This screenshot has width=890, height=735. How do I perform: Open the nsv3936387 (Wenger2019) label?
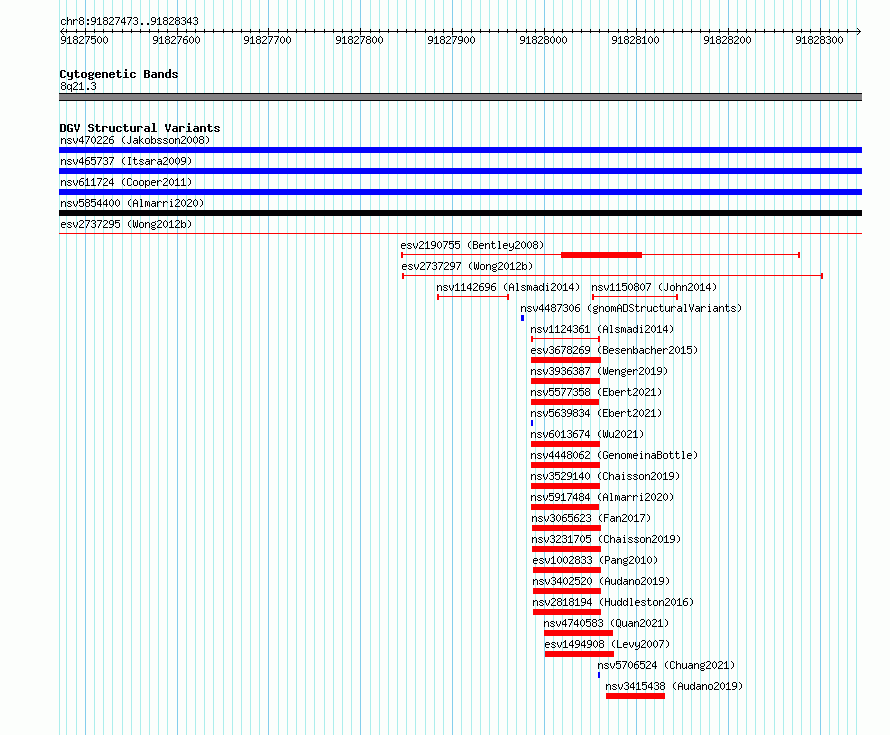[x=599, y=371]
